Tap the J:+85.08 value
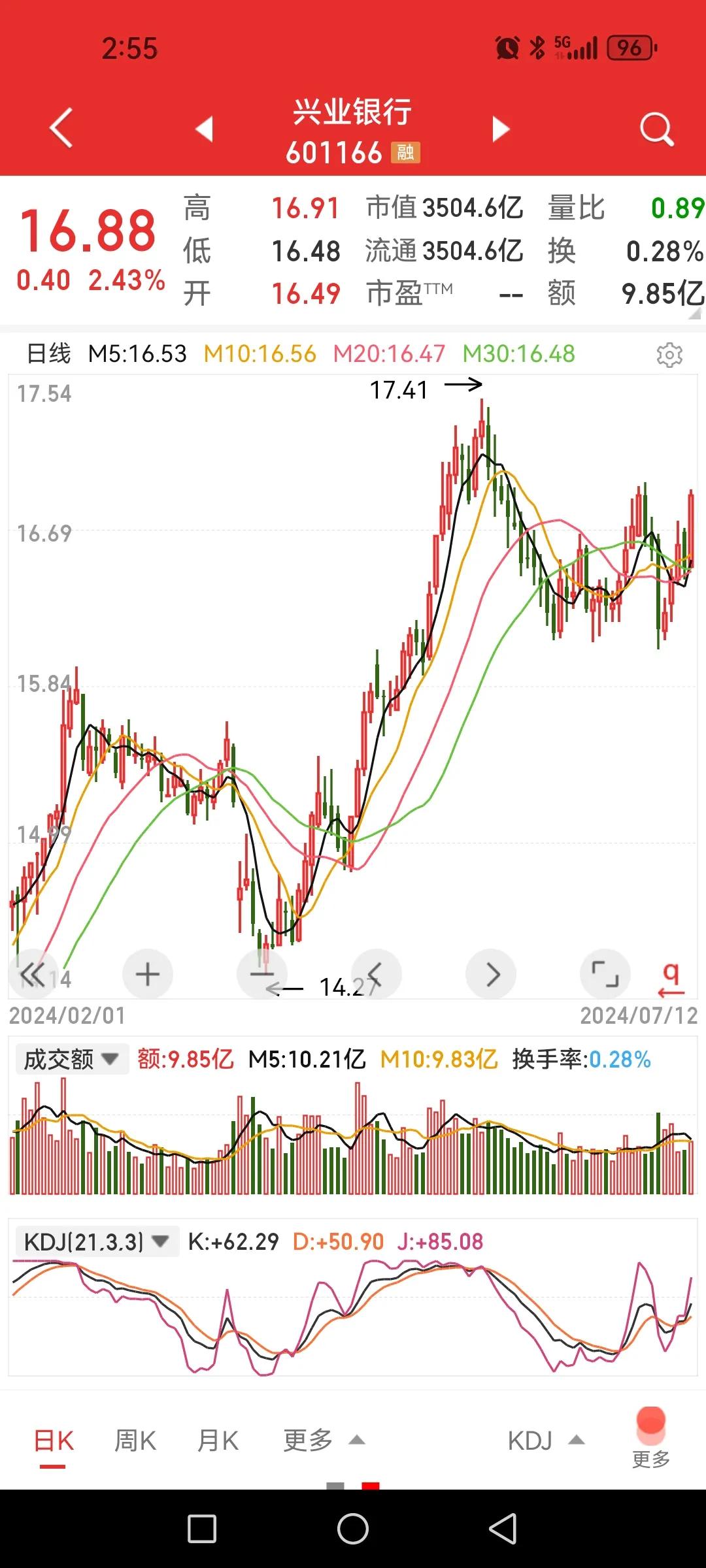The image size is (706, 1568). [440, 1241]
